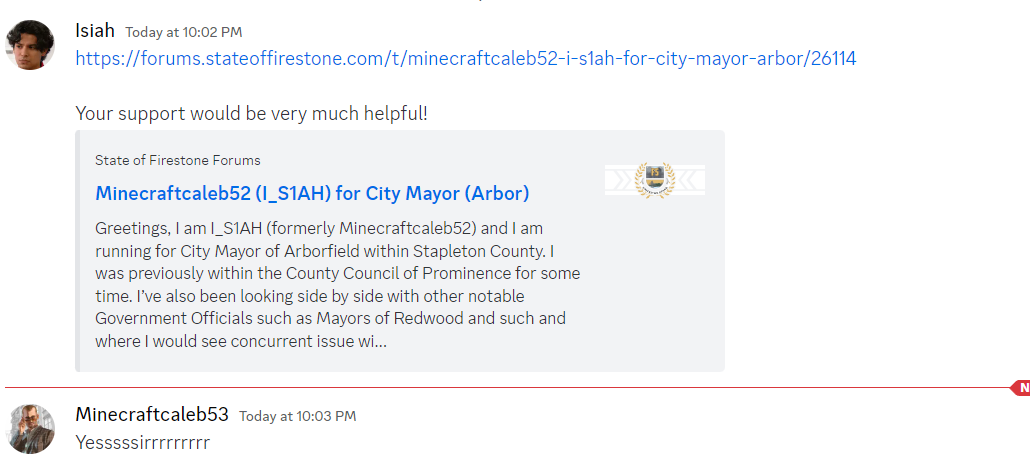
Task: Click the red new-messages divider line
Action: 507,388
